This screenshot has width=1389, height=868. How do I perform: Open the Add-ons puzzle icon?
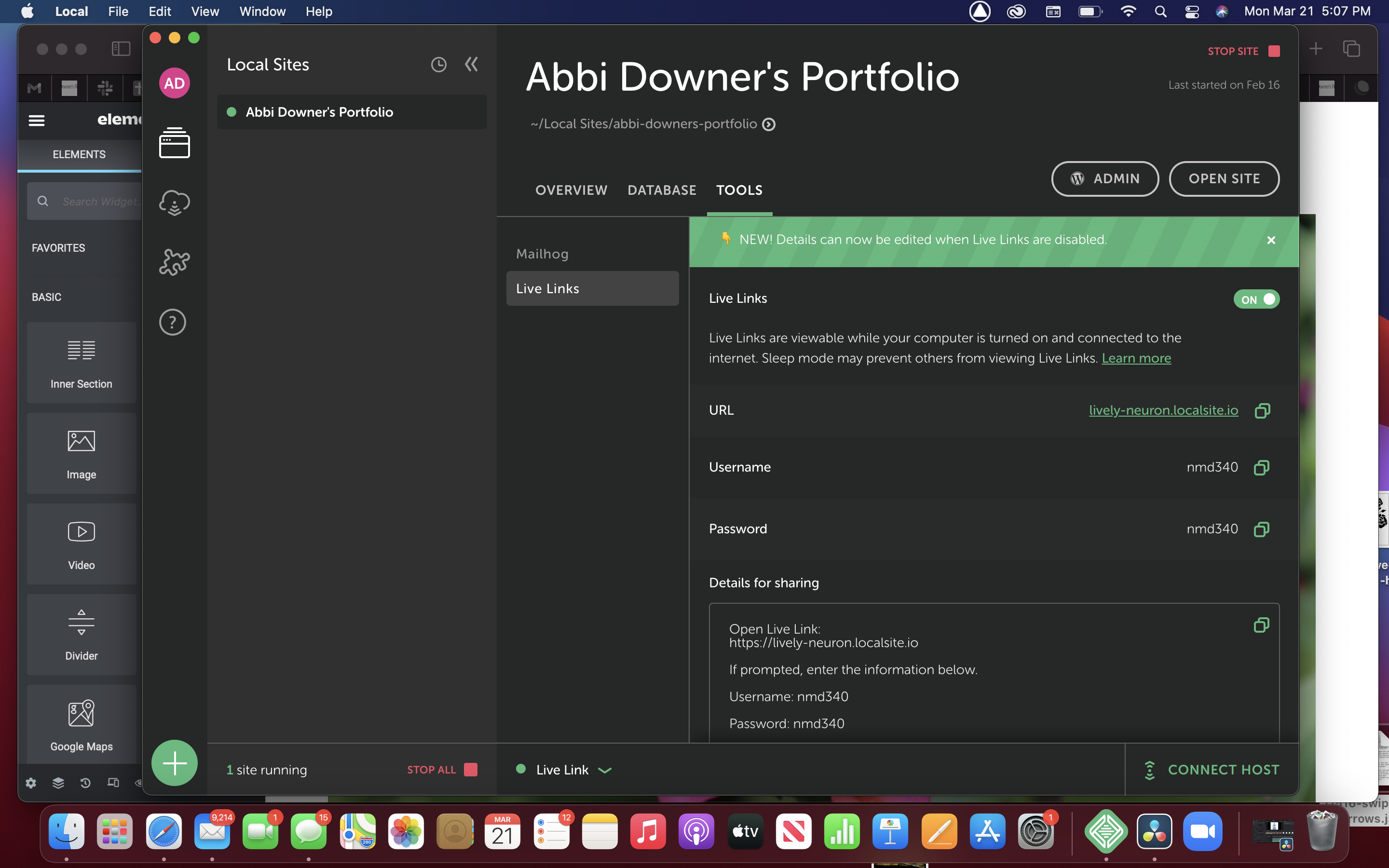pos(174,262)
